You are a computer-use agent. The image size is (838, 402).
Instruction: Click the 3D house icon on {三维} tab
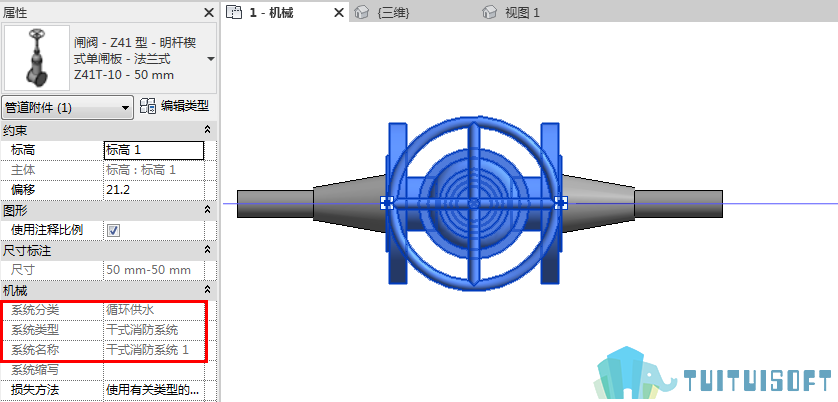362,12
